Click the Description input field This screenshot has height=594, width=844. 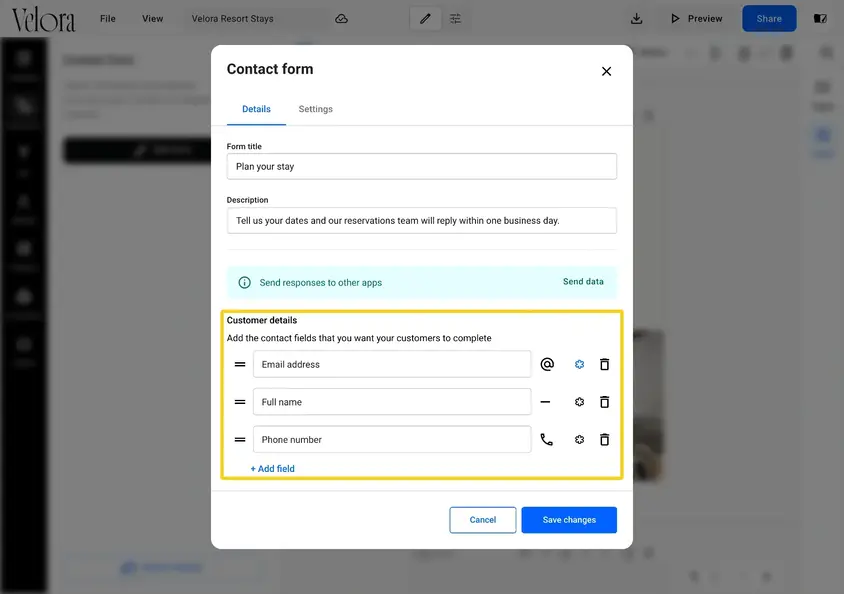tap(421, 221)
